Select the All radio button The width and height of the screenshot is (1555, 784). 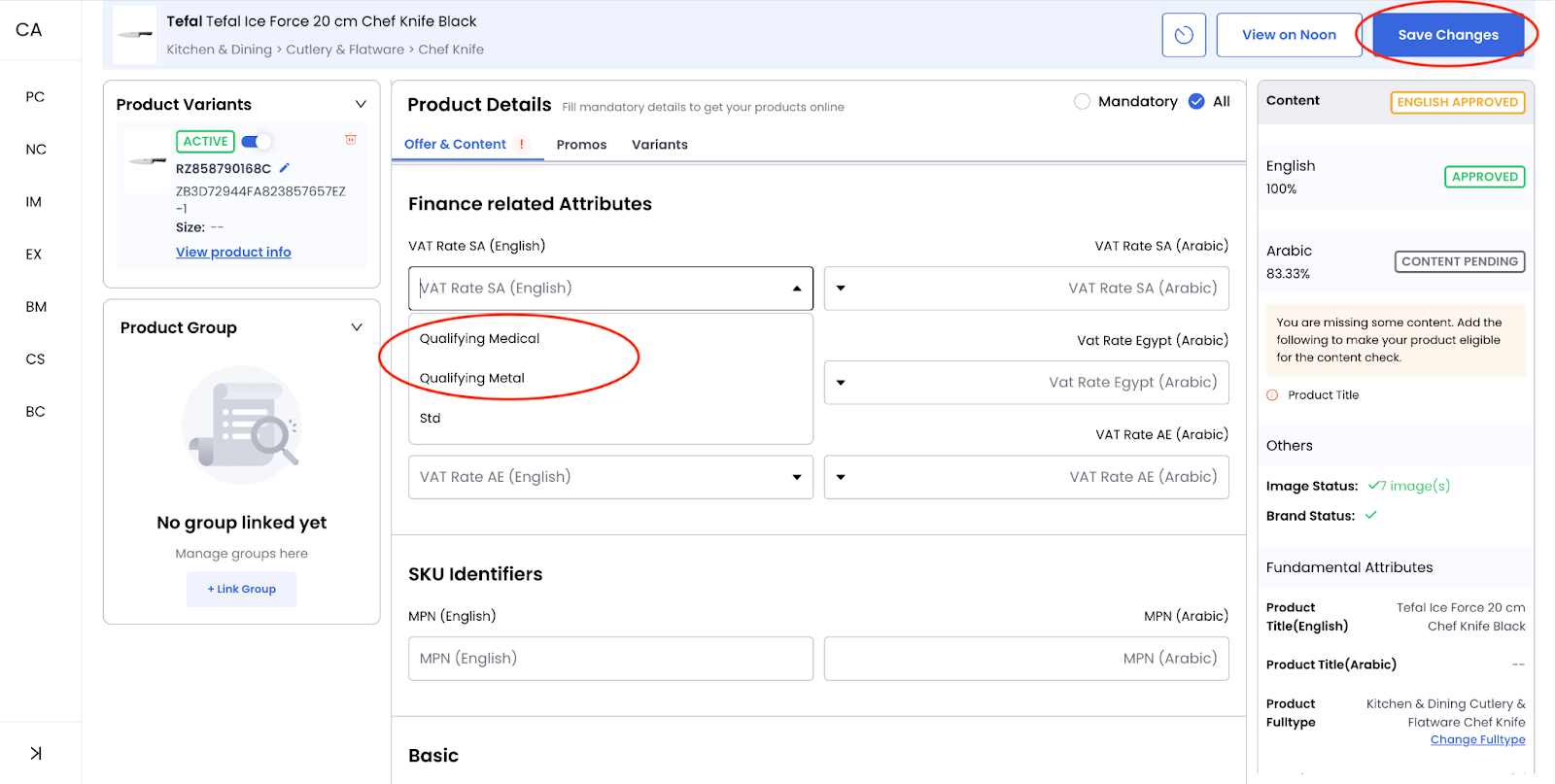point(1196,101)
